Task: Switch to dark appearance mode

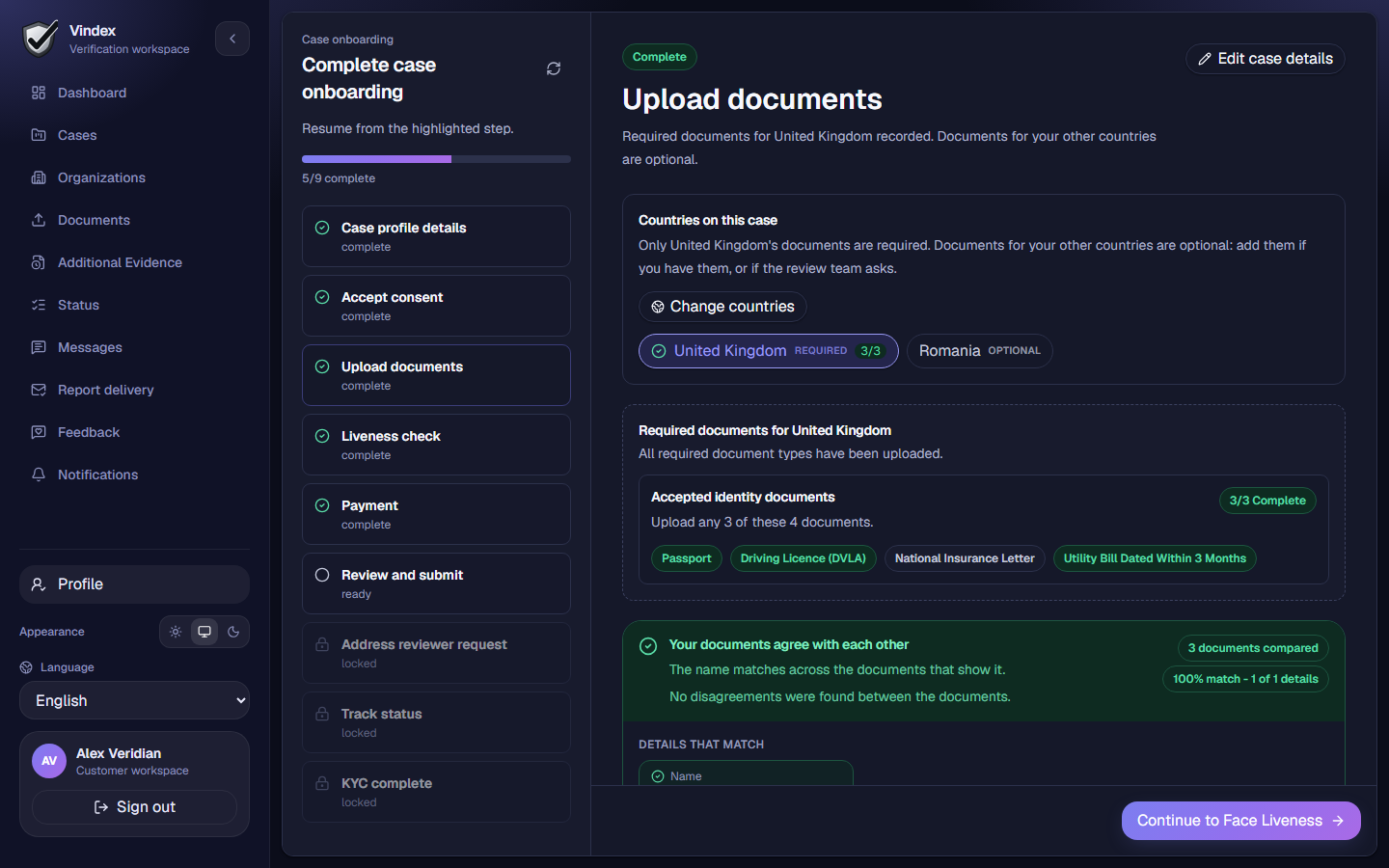Action: coord(233,632)
